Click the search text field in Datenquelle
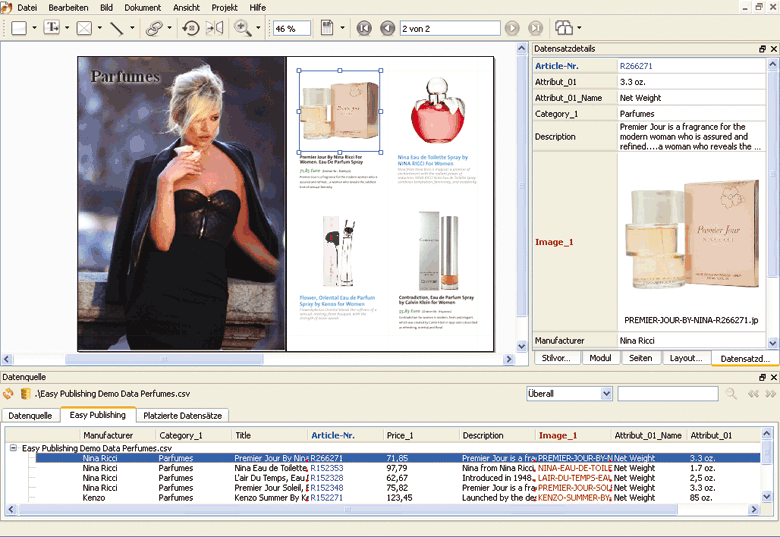Screen dimensions: 780x537 [x=668, y=394]
